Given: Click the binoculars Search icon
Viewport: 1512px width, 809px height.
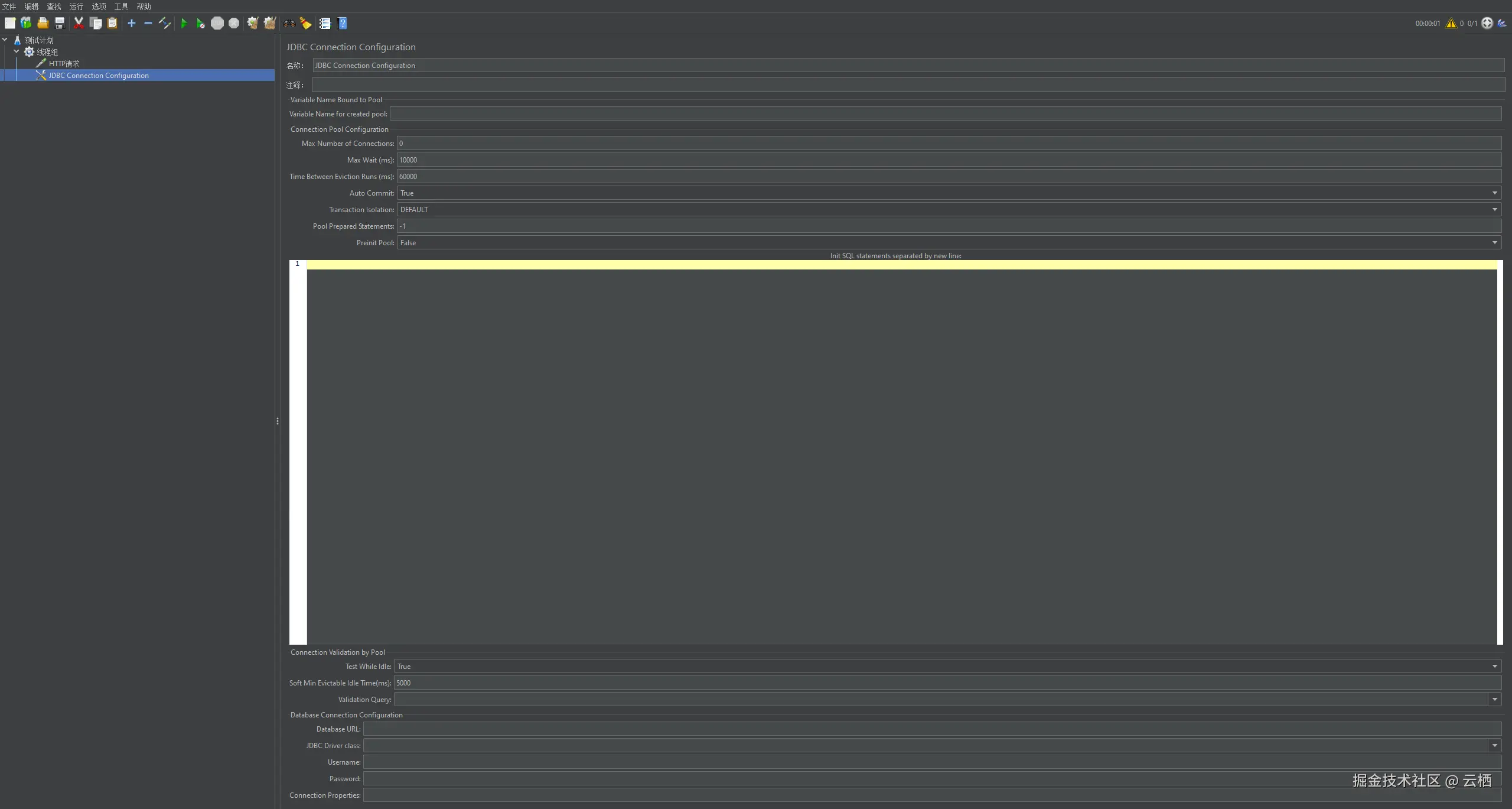Looking at the screenshot, I should 289,23.
